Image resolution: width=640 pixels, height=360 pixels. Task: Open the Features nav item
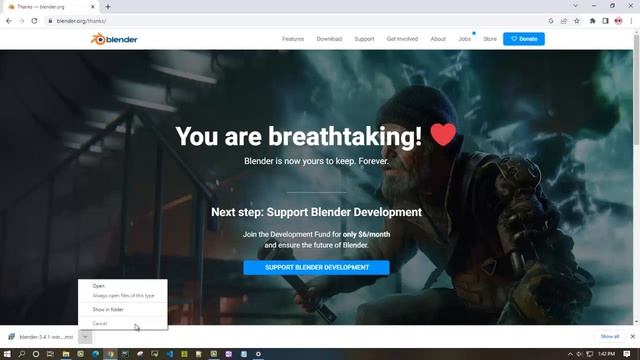pyautogui.click(x=293, y=39)
